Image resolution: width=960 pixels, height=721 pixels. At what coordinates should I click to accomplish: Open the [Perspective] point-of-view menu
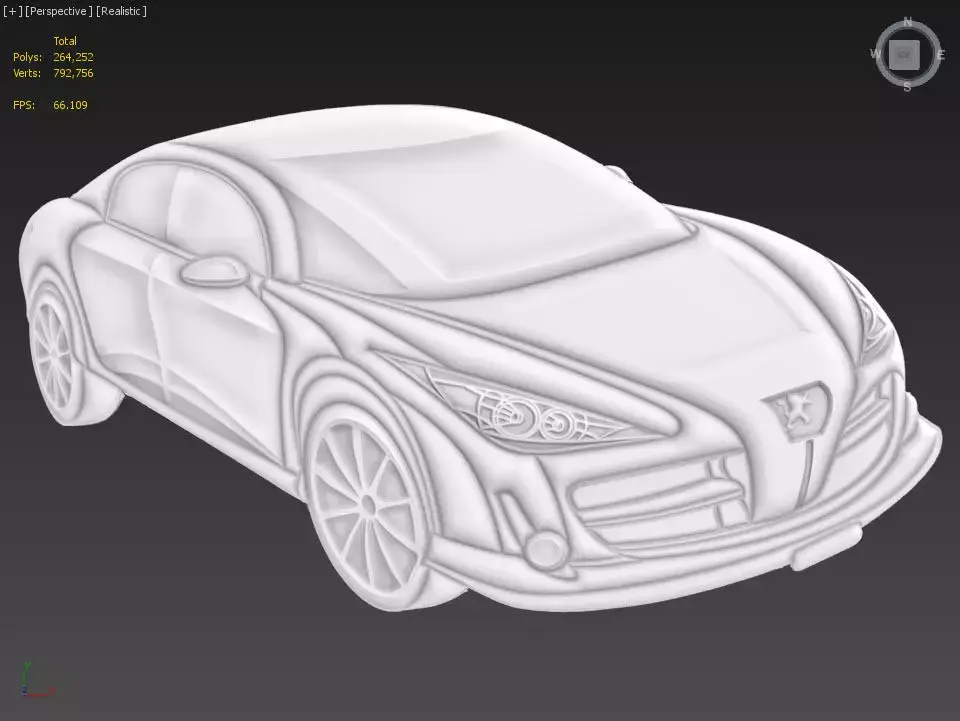pos(59,11)
